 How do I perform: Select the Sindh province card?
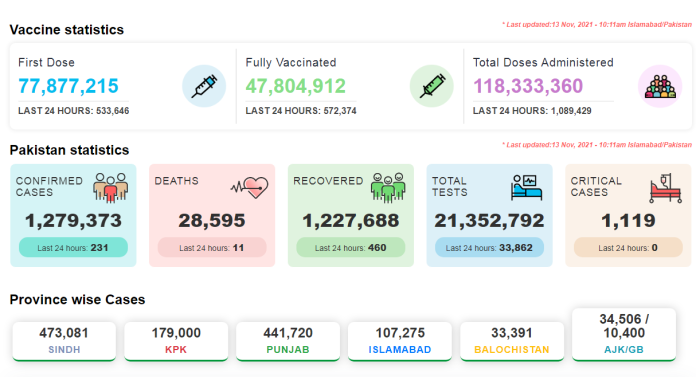(64, 341)
